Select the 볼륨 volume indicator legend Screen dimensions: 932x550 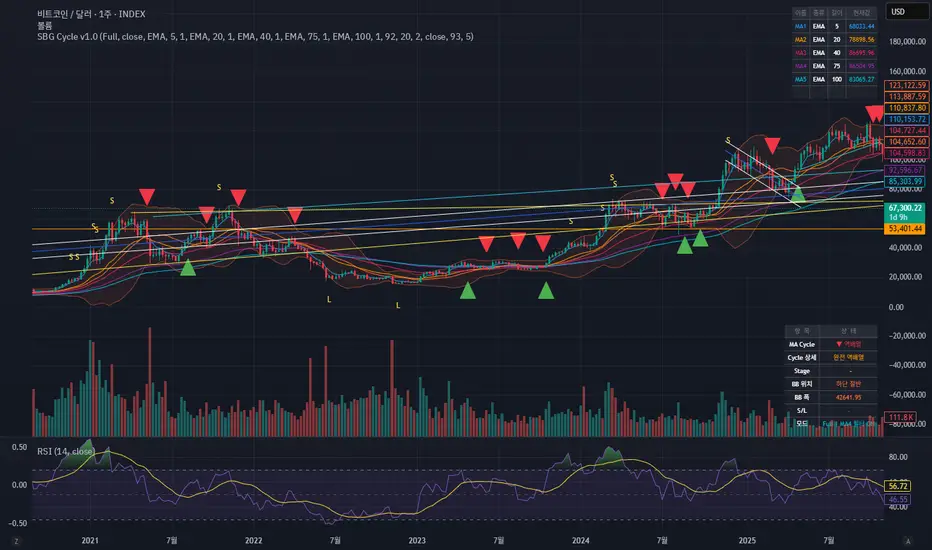click(x=45, y=26)
